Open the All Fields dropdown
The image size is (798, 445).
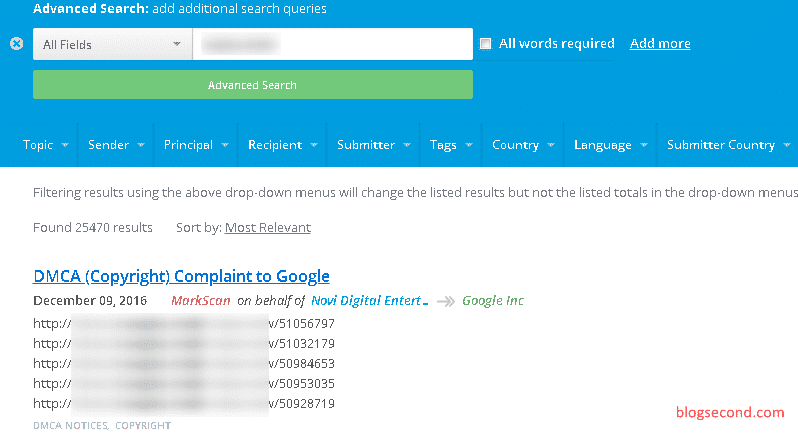112,44
